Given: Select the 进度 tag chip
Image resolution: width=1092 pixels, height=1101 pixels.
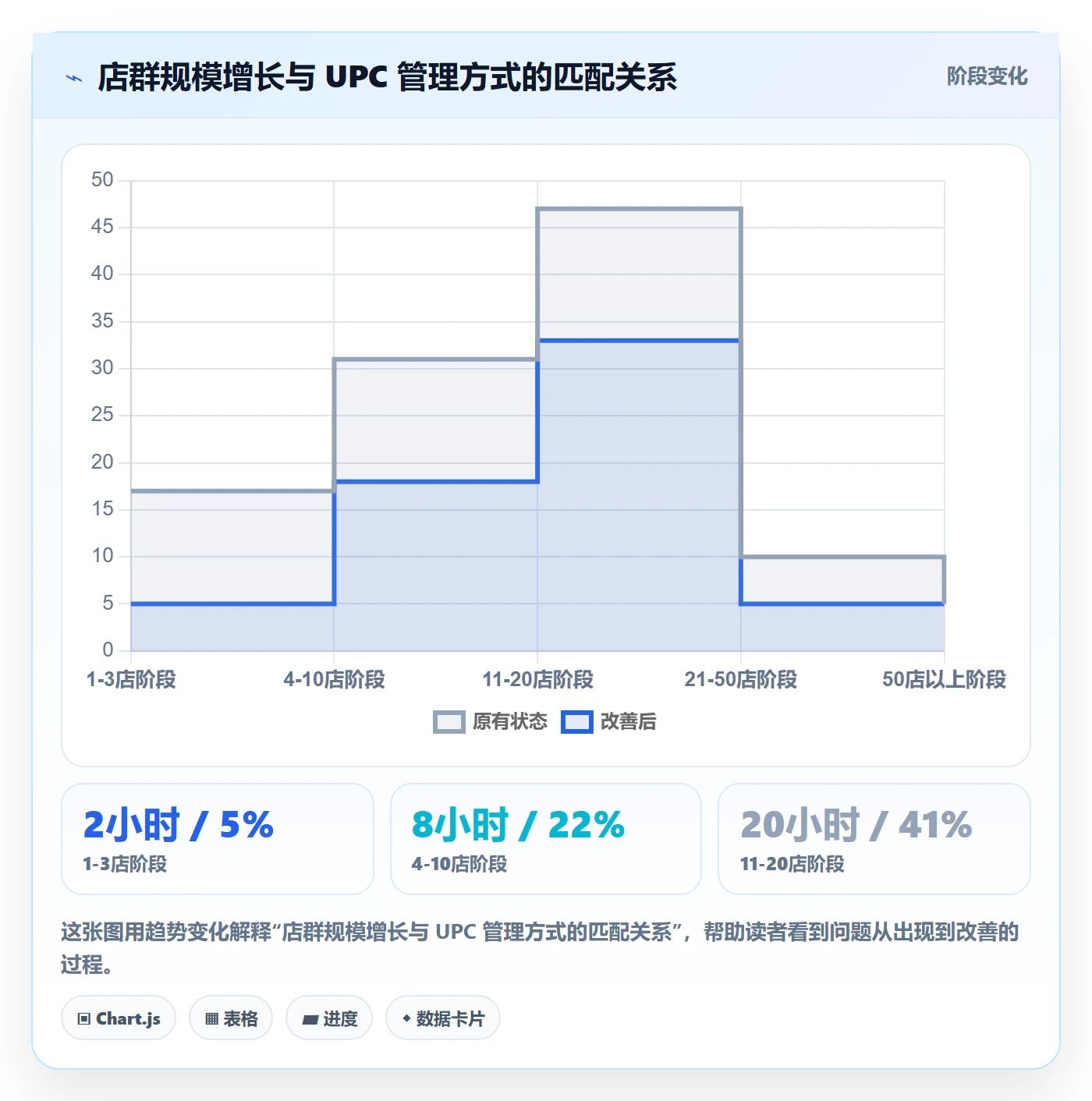Looking at the screenshot, I should pyautogui.click(x=329, y=1018).
